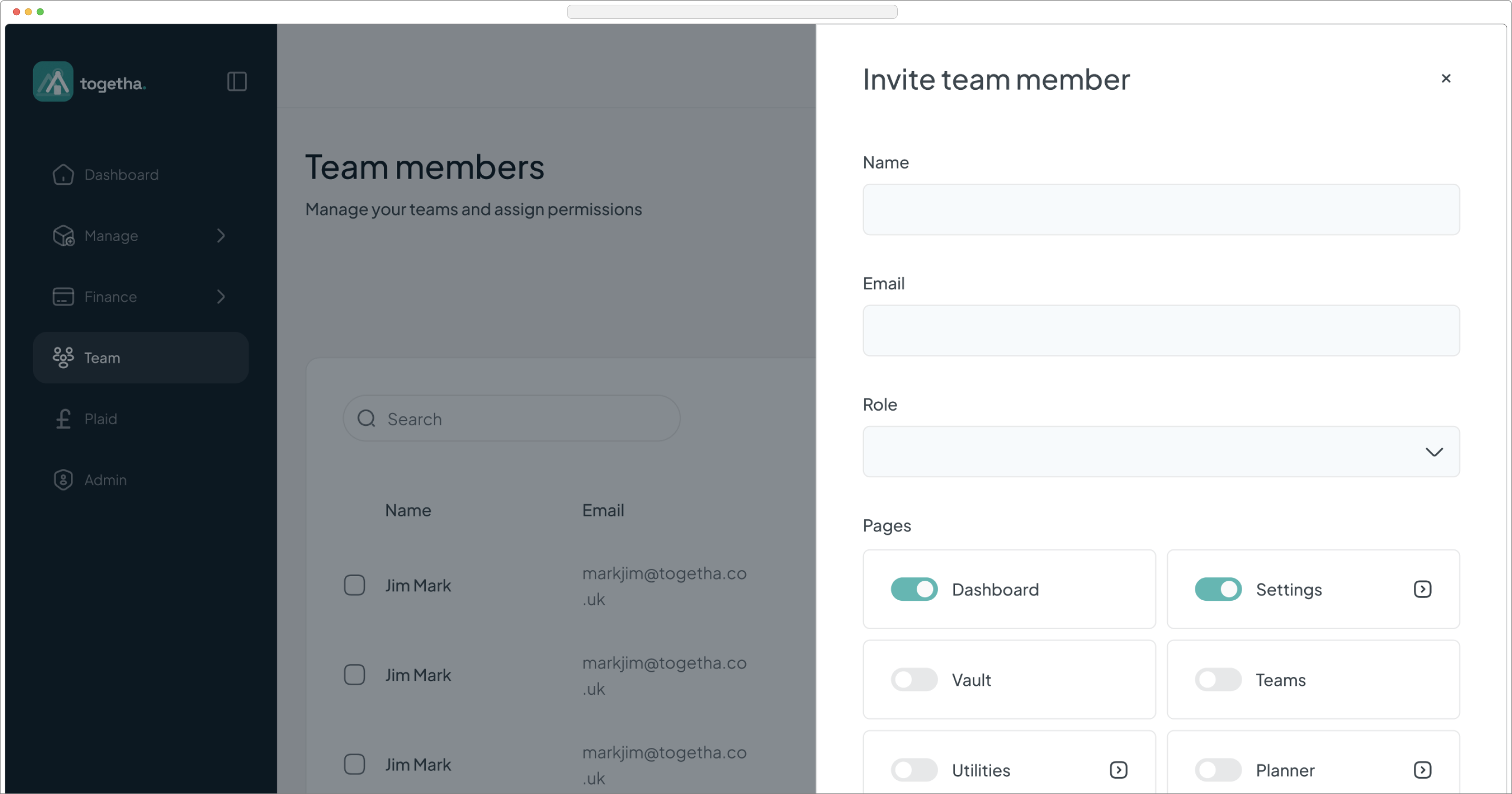Check the second Jim Mark row checkbox
This screenshot has width=1512, height=794.
[x=354, y=675]
